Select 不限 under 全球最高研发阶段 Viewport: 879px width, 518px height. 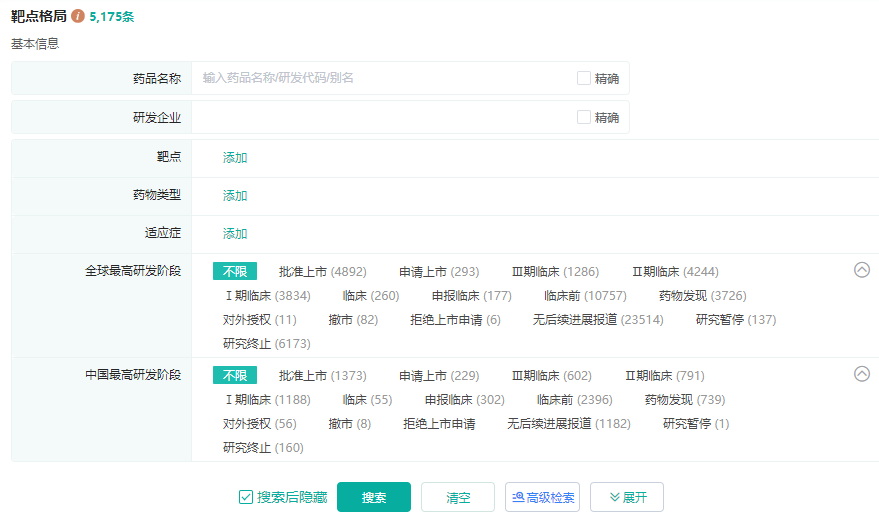235,271
